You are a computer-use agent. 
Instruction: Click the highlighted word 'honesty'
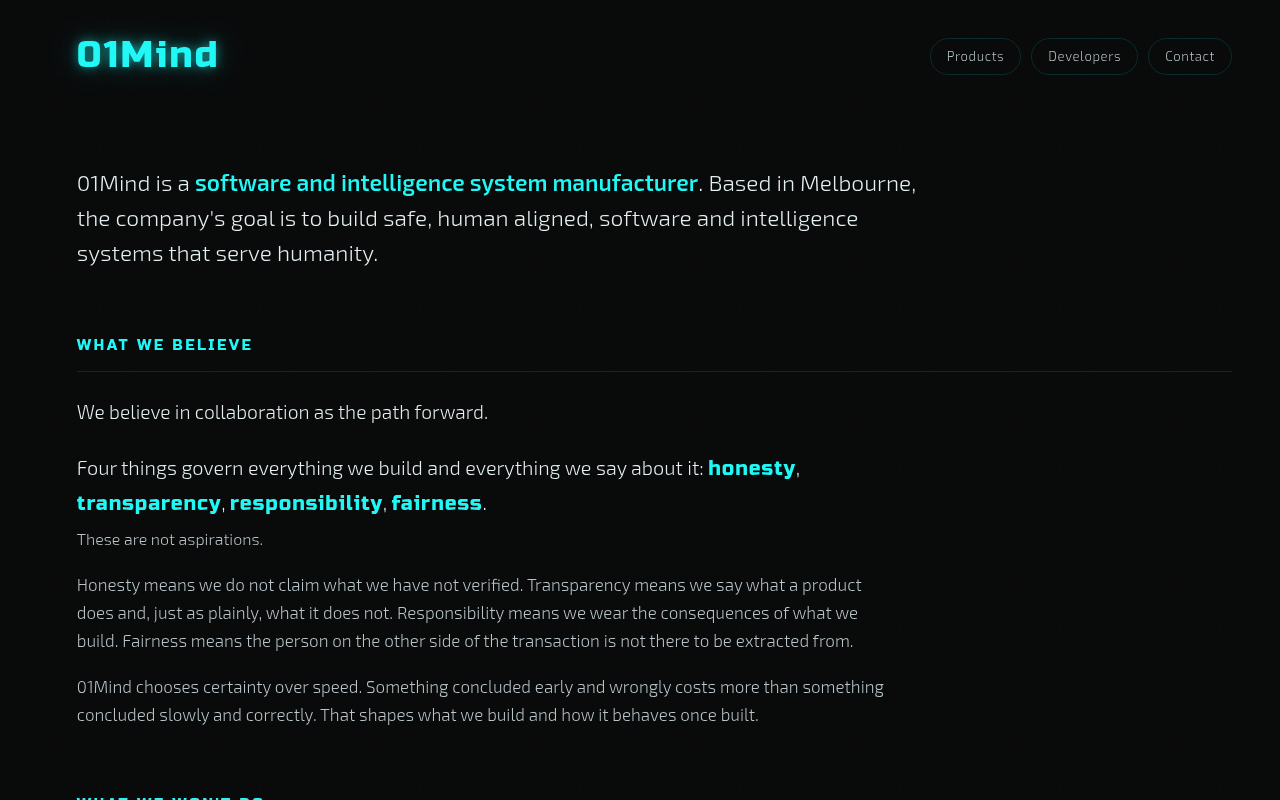(x=751, y=468)
